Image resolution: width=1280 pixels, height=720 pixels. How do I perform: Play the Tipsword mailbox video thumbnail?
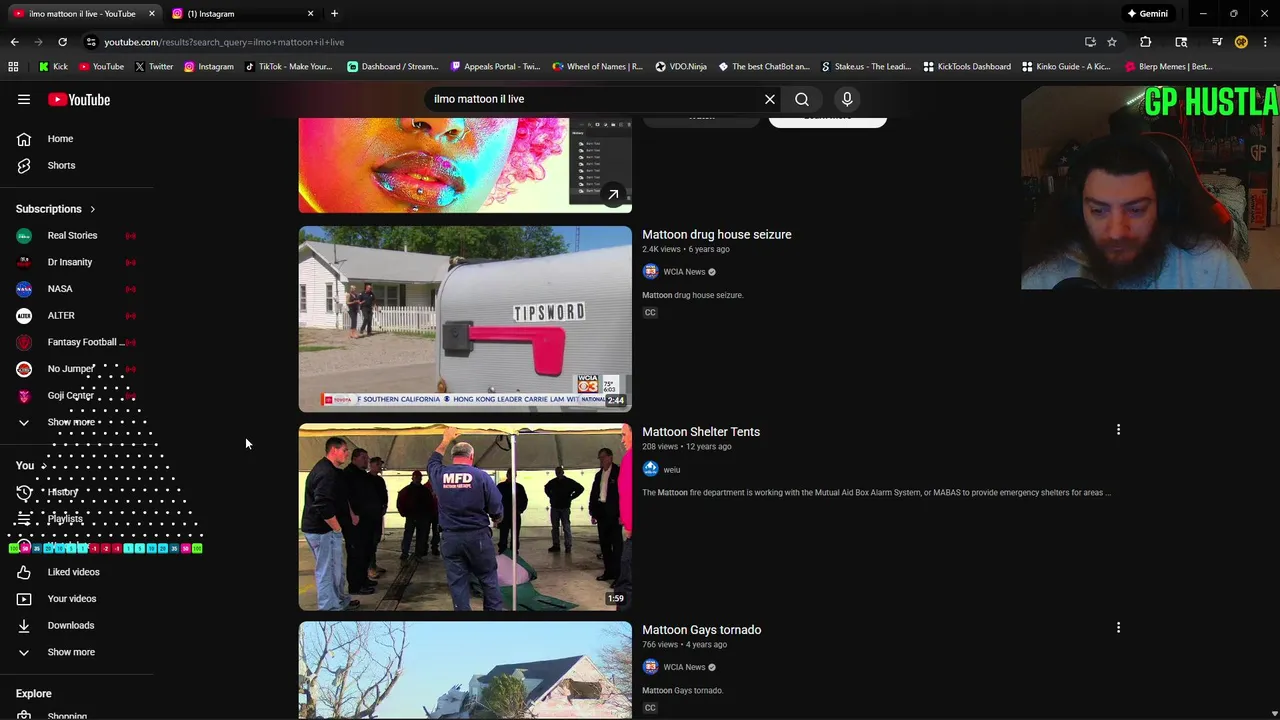(465, 318)
